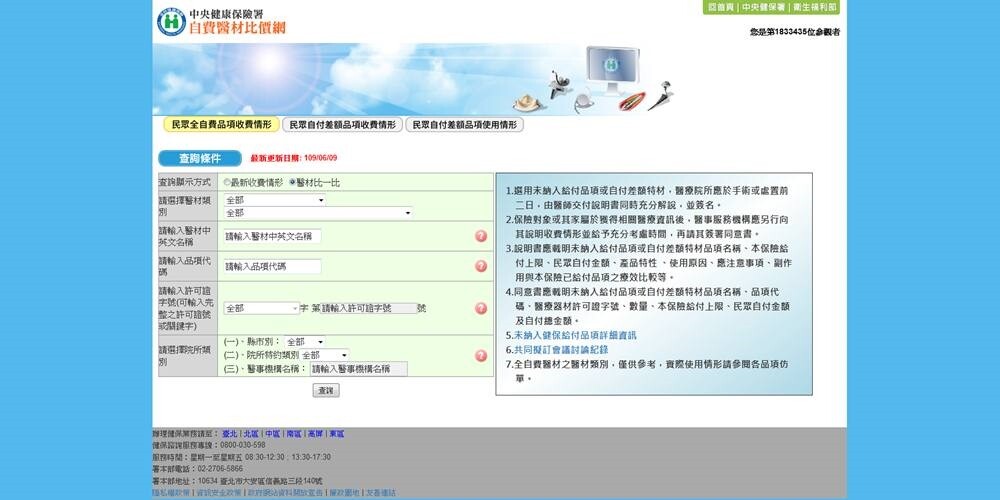Open 政府網站資料開放宣告 footer link
The image size is (1000, 500).
285,493
